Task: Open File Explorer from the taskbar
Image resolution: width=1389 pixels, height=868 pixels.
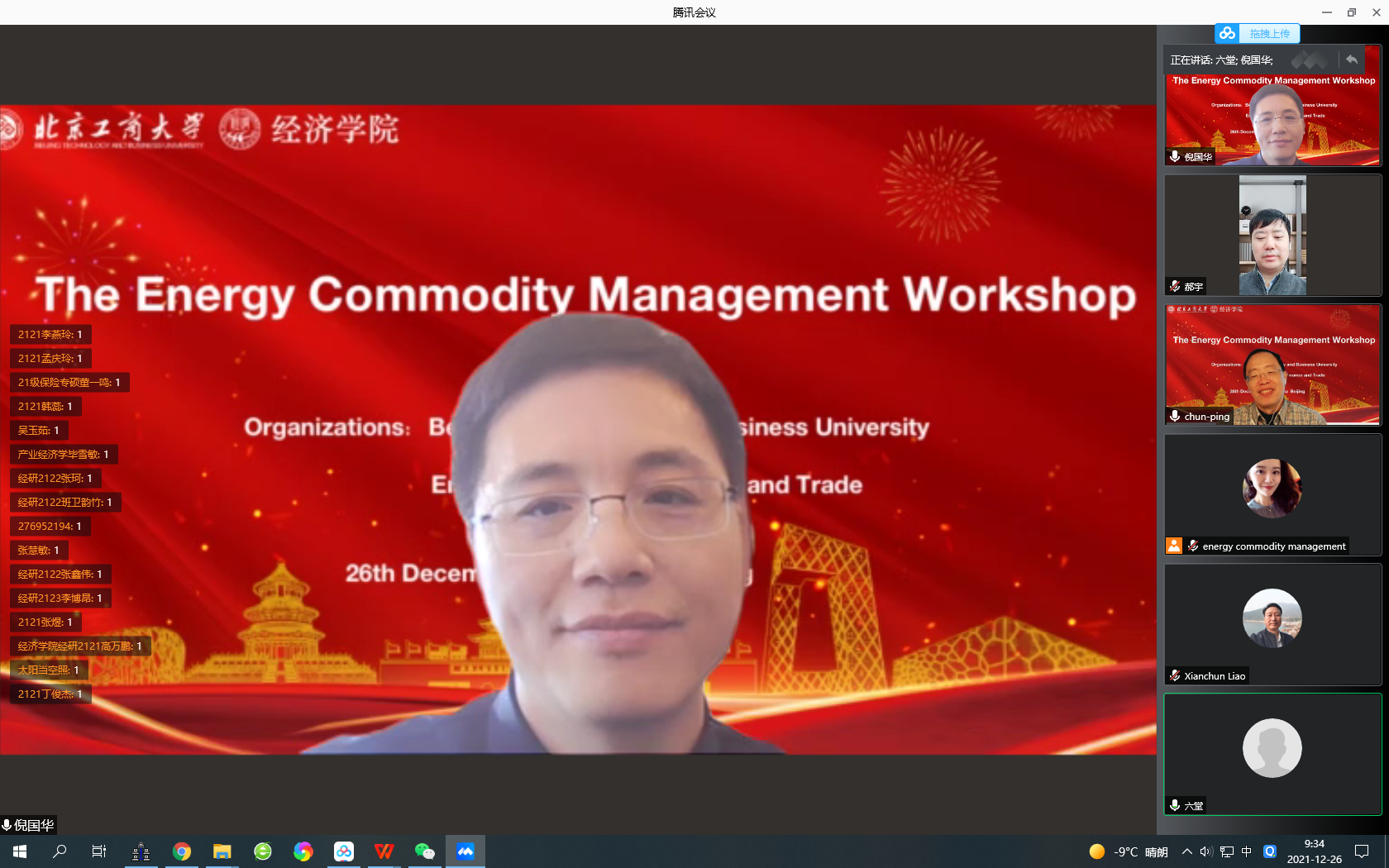Action: click(222, 851)
